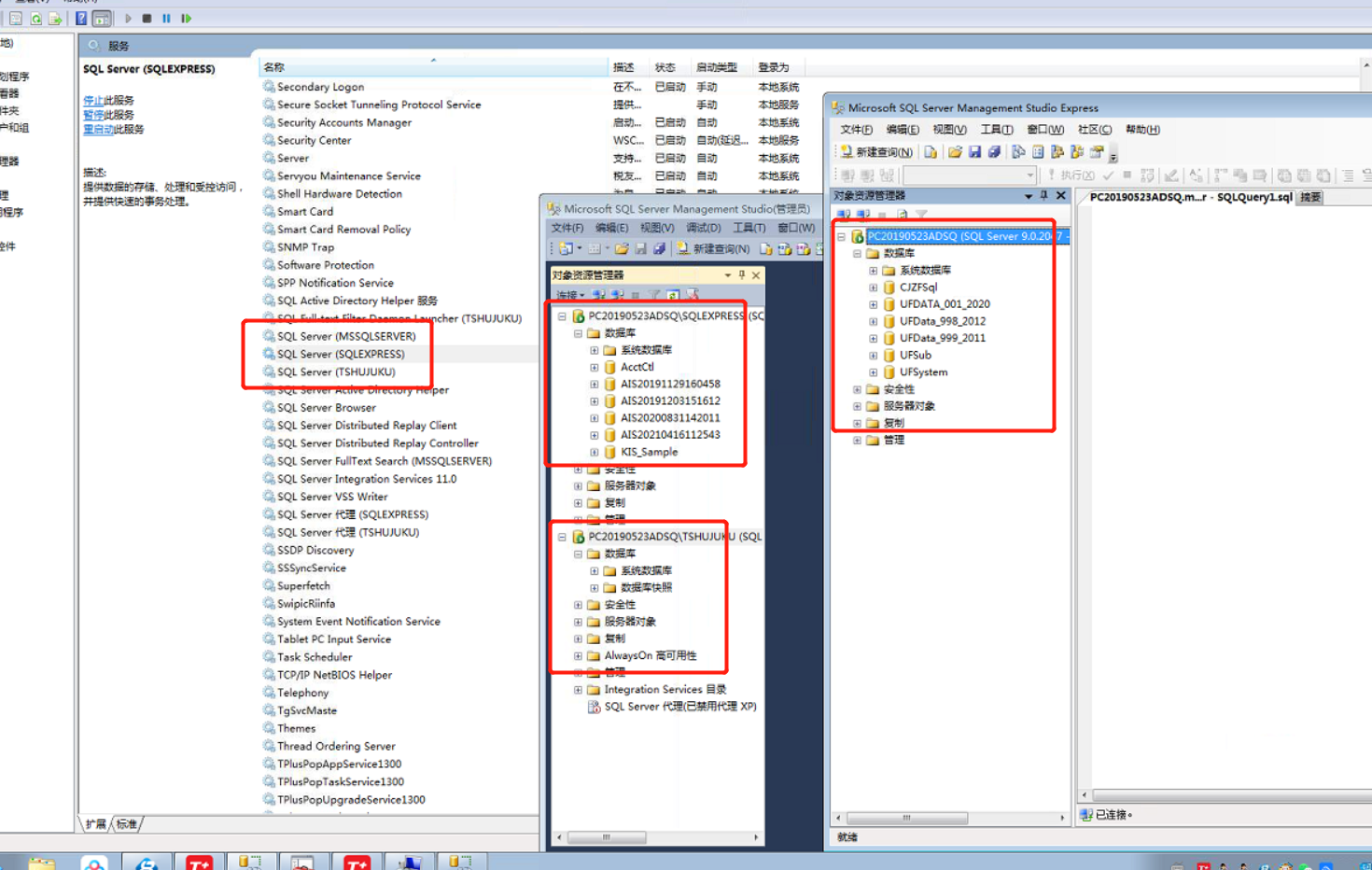Viewport: 1372px width, 870px height.
Task: Click the Stop Service square icon in Services toolbar
Action: pos(147,18)
